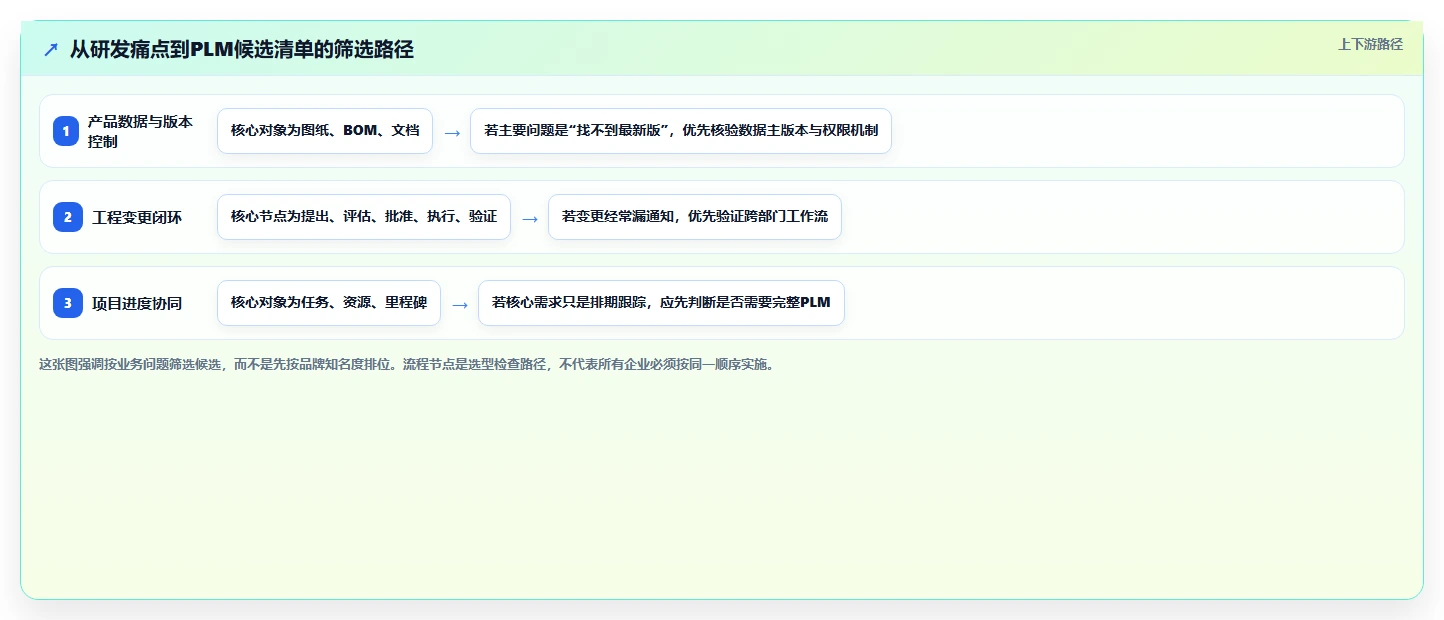This screenshot has height=620, width=1444.
Task: Click the arrow icon beside the title
Action: (51, 49)
